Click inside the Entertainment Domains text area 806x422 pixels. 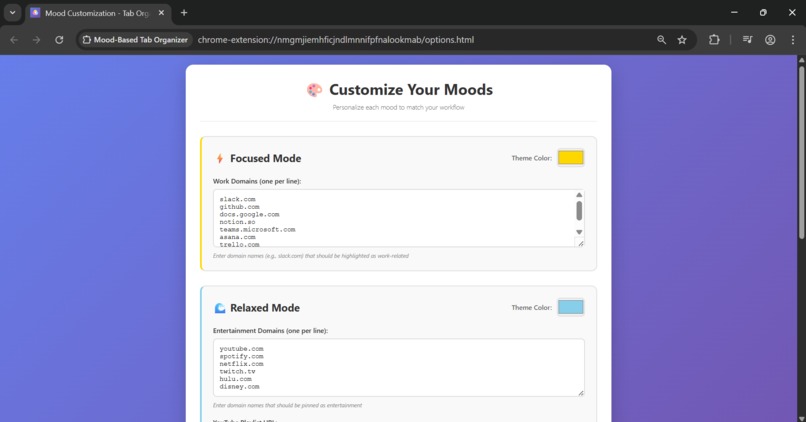[x=398, y=368]
